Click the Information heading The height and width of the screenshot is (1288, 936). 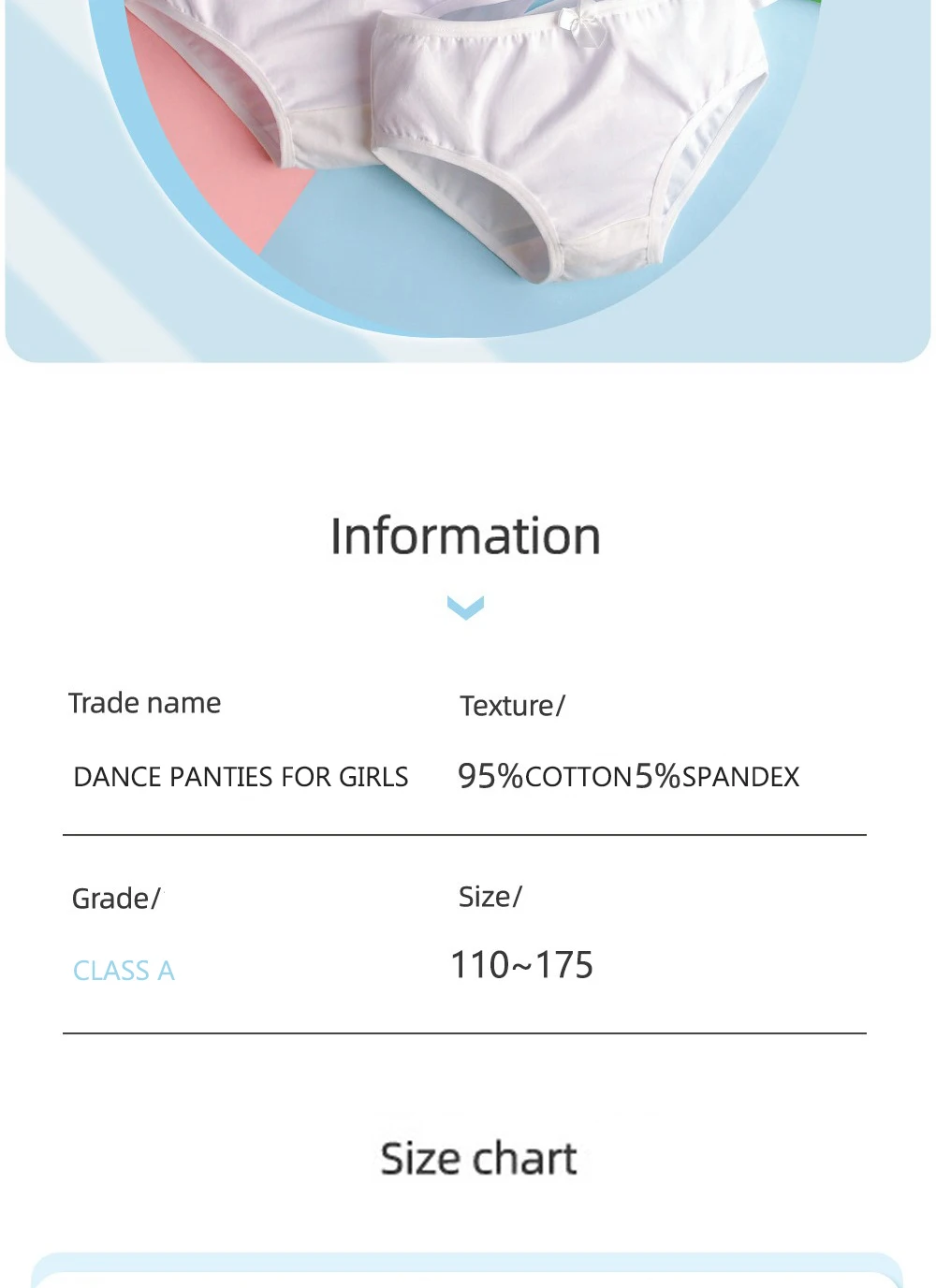(x=465, y=536)
